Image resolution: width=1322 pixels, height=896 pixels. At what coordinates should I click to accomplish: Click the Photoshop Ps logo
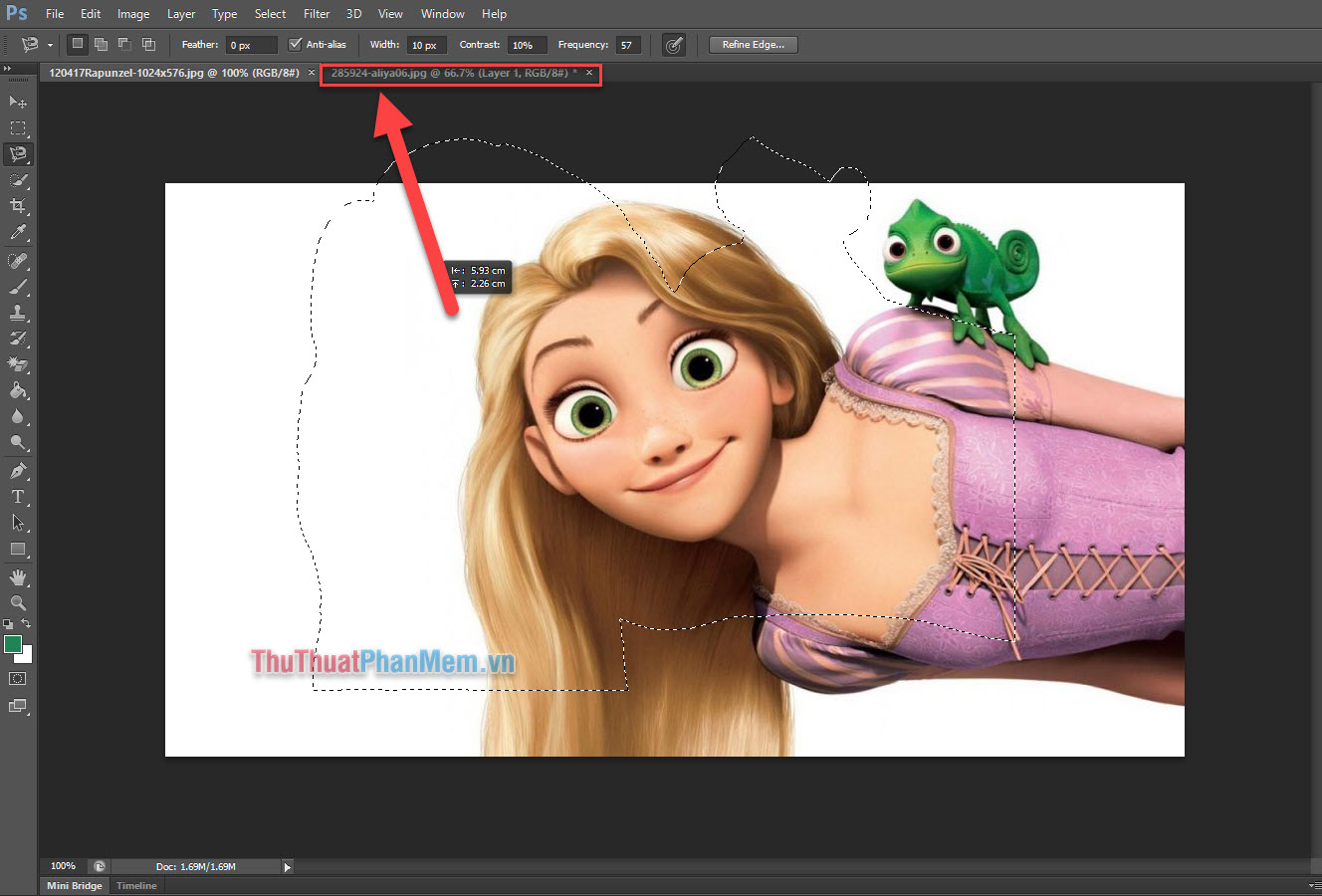pyautogui.click(x=17, y=13)
